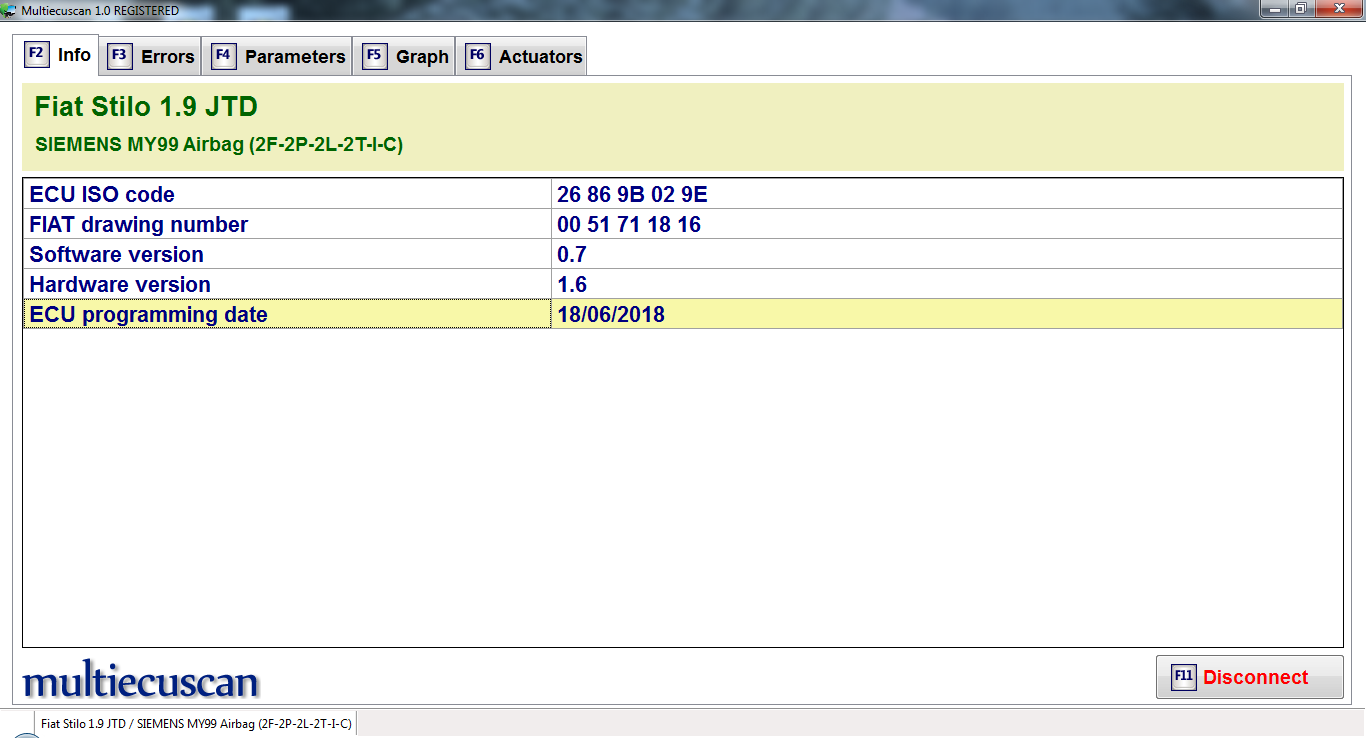Click the multiecuscan logo at bottom left

point(141,682)
